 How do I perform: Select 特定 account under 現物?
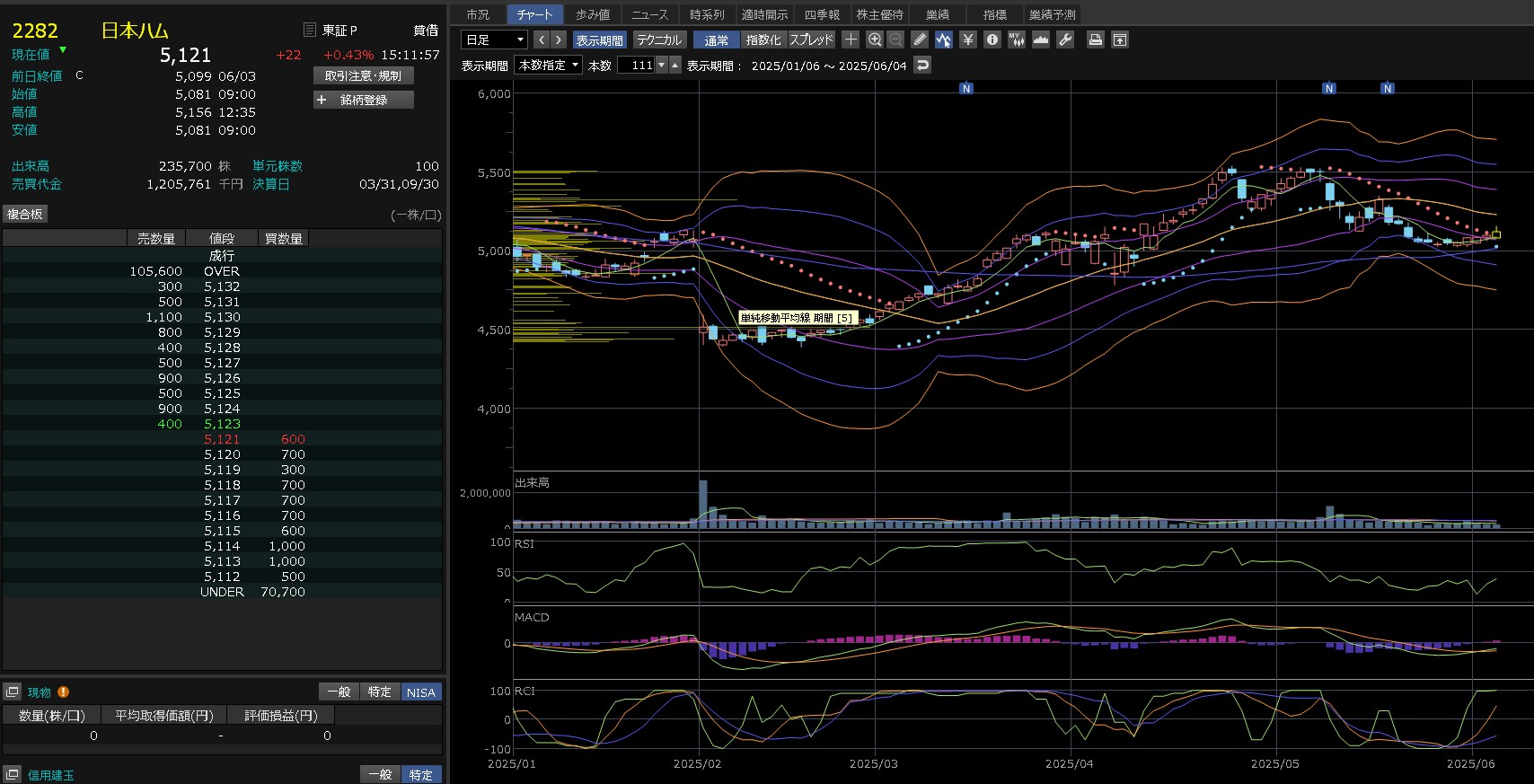[x=380, y=692]
